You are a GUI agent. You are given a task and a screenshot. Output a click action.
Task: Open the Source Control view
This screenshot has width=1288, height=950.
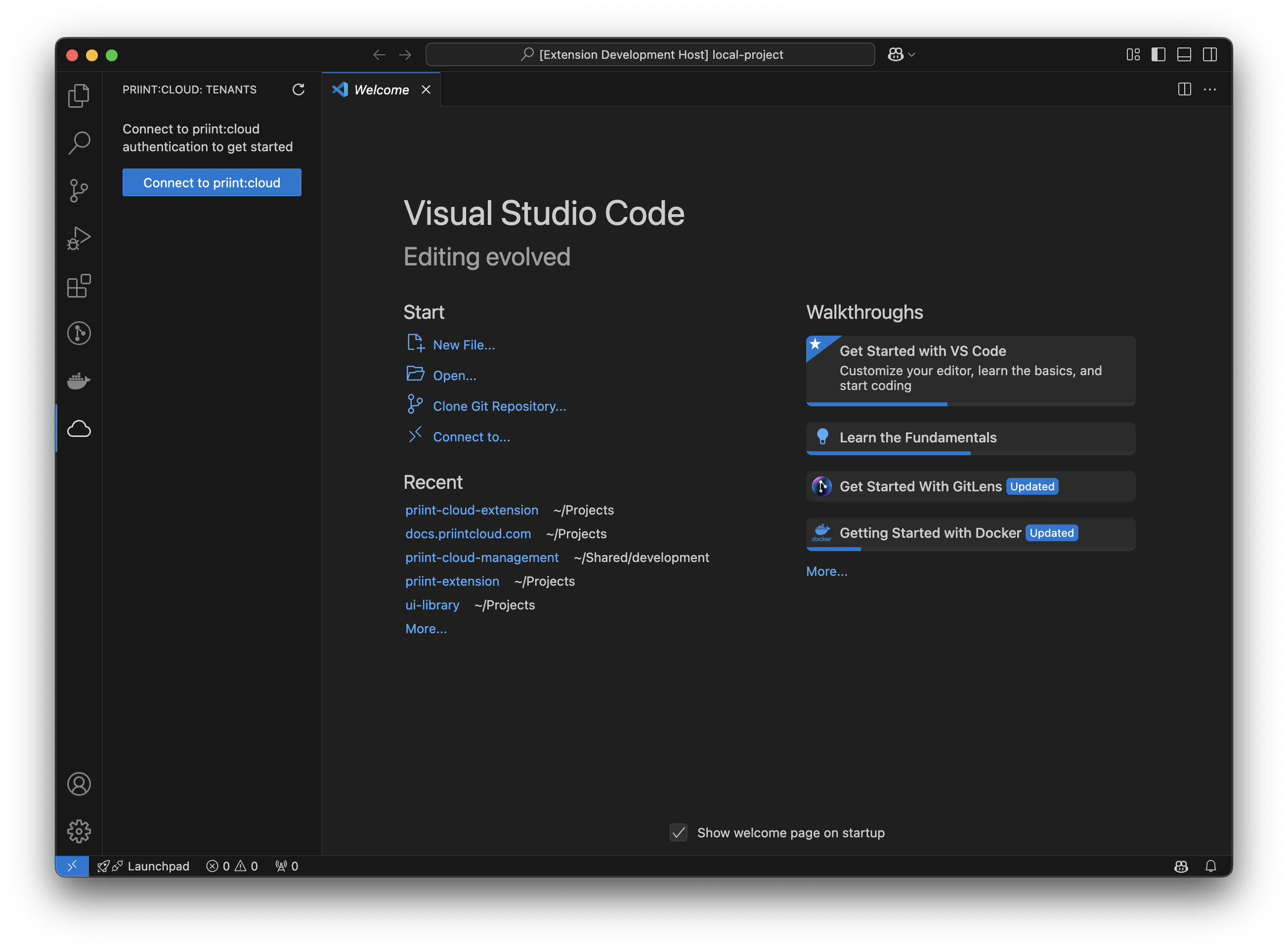79,190
